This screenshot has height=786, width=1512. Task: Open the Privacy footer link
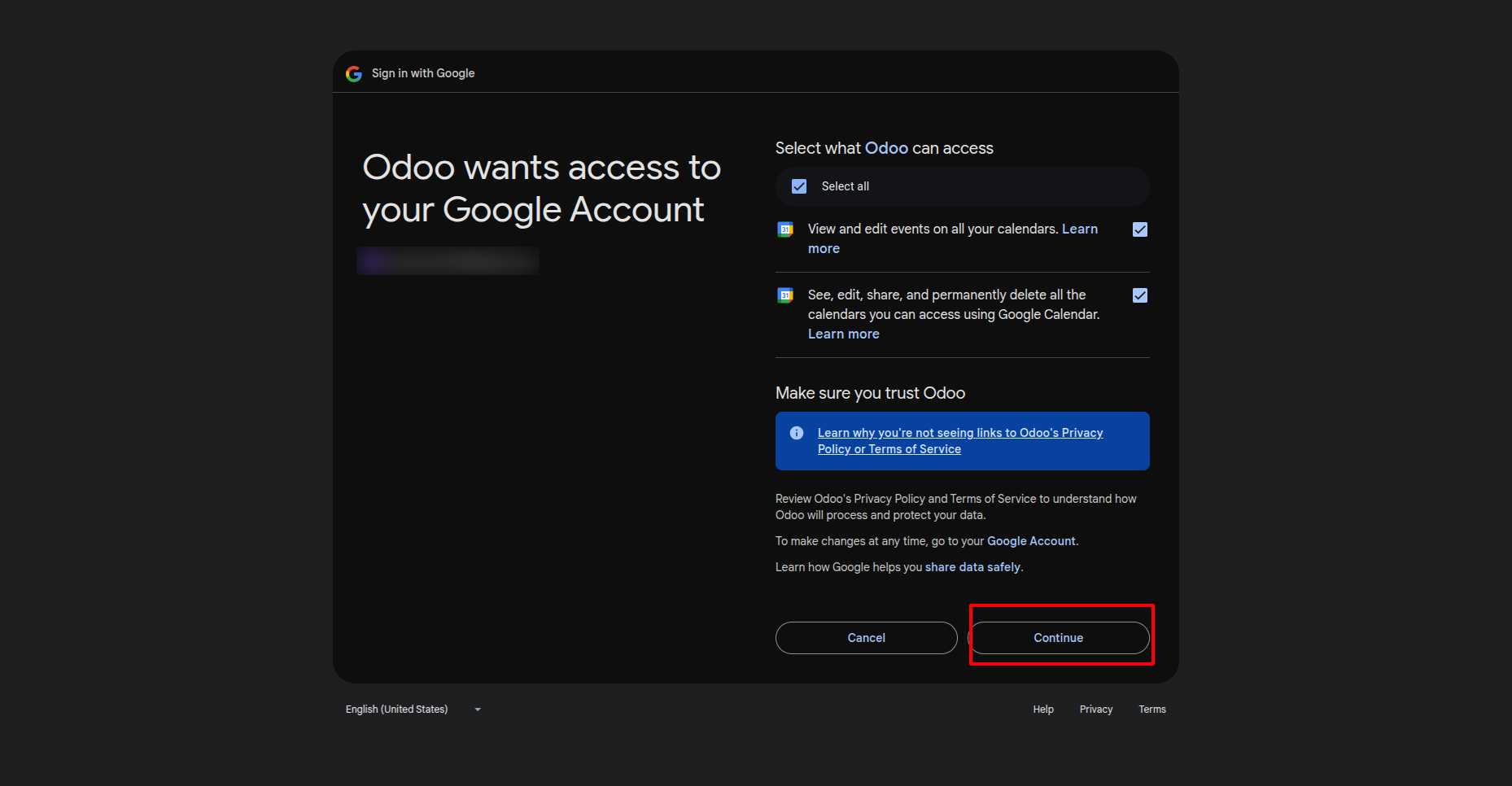pos(1096,710)
